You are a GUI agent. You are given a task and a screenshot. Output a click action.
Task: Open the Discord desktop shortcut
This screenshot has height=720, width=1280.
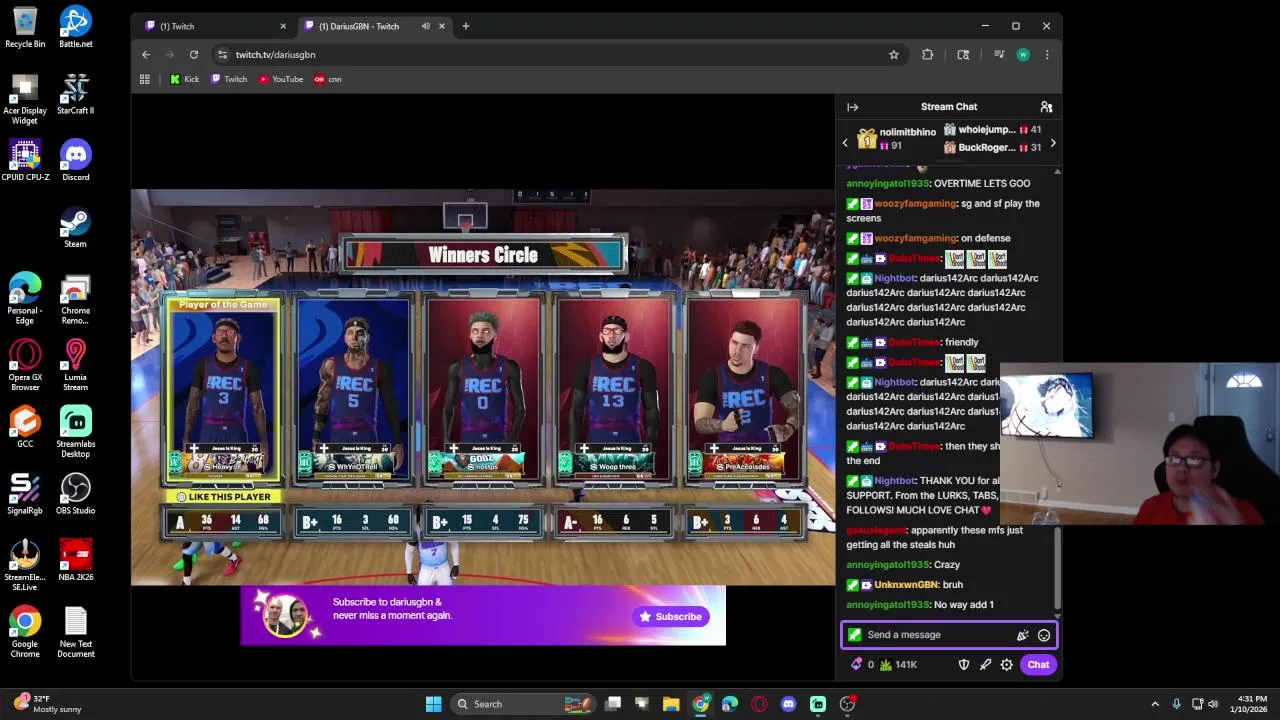tap(75, 161)
